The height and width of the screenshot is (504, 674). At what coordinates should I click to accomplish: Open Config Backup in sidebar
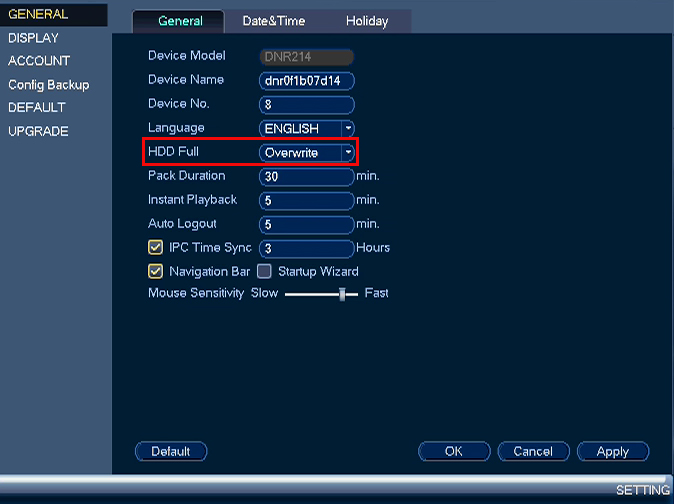pos(49,85)
